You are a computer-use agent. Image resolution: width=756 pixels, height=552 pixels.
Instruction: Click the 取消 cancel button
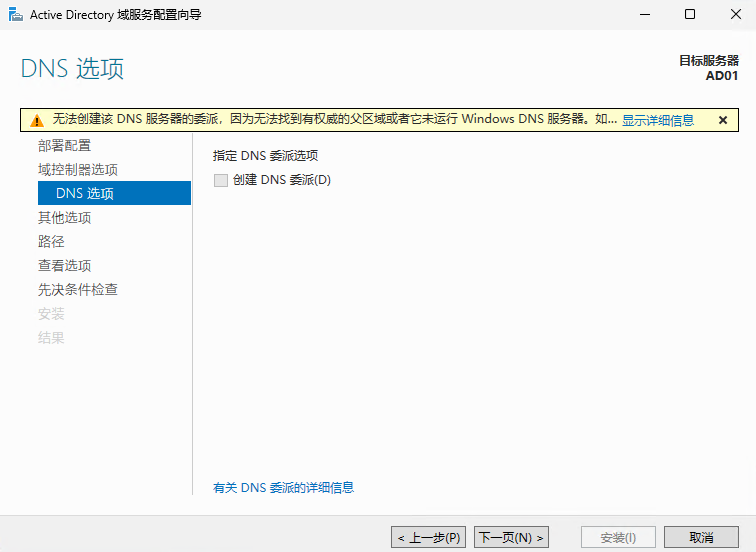(701, 537)
